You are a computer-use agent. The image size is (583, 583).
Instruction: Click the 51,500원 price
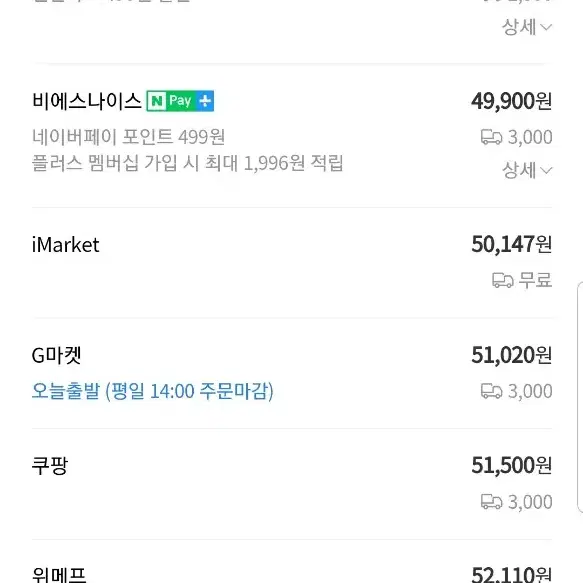512,466
